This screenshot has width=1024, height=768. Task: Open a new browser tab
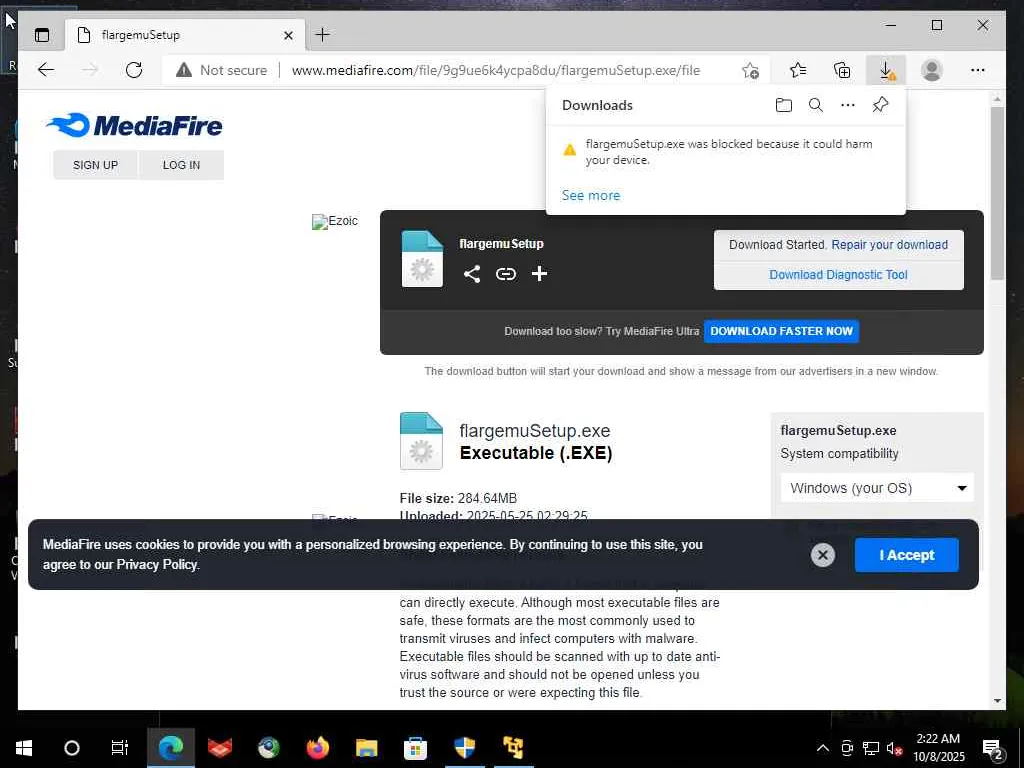(323, 35)
